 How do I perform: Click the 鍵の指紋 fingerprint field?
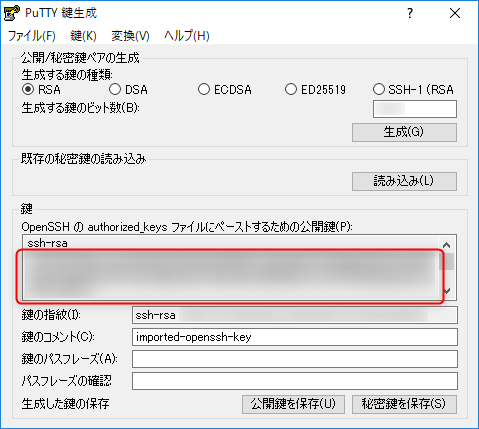[295, 315]
